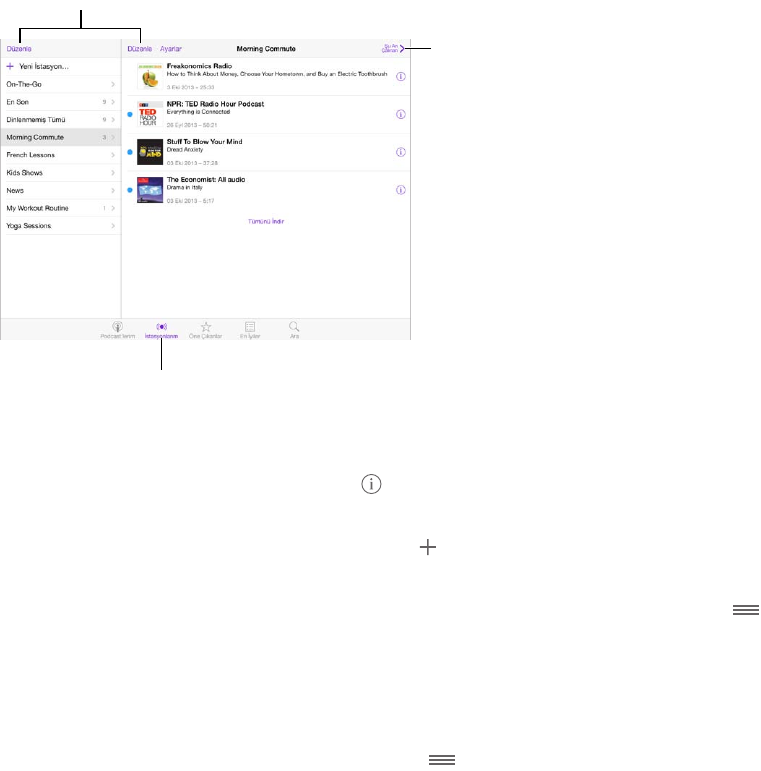Play Stuff To Blow Your Mind title
This screenshot has width=761, height=771.
tap(205, 142)
